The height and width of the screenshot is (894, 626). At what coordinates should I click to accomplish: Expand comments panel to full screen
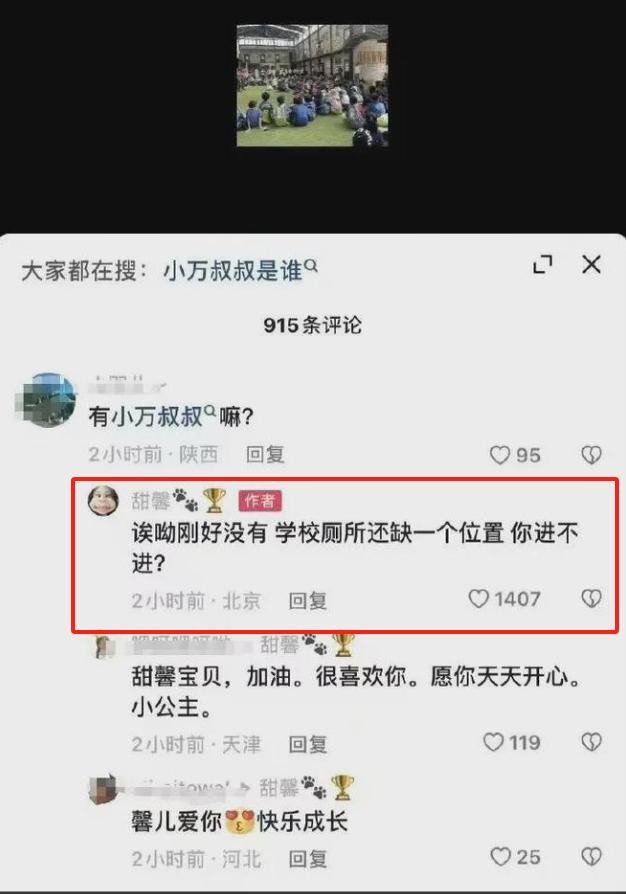pos(542,265)
